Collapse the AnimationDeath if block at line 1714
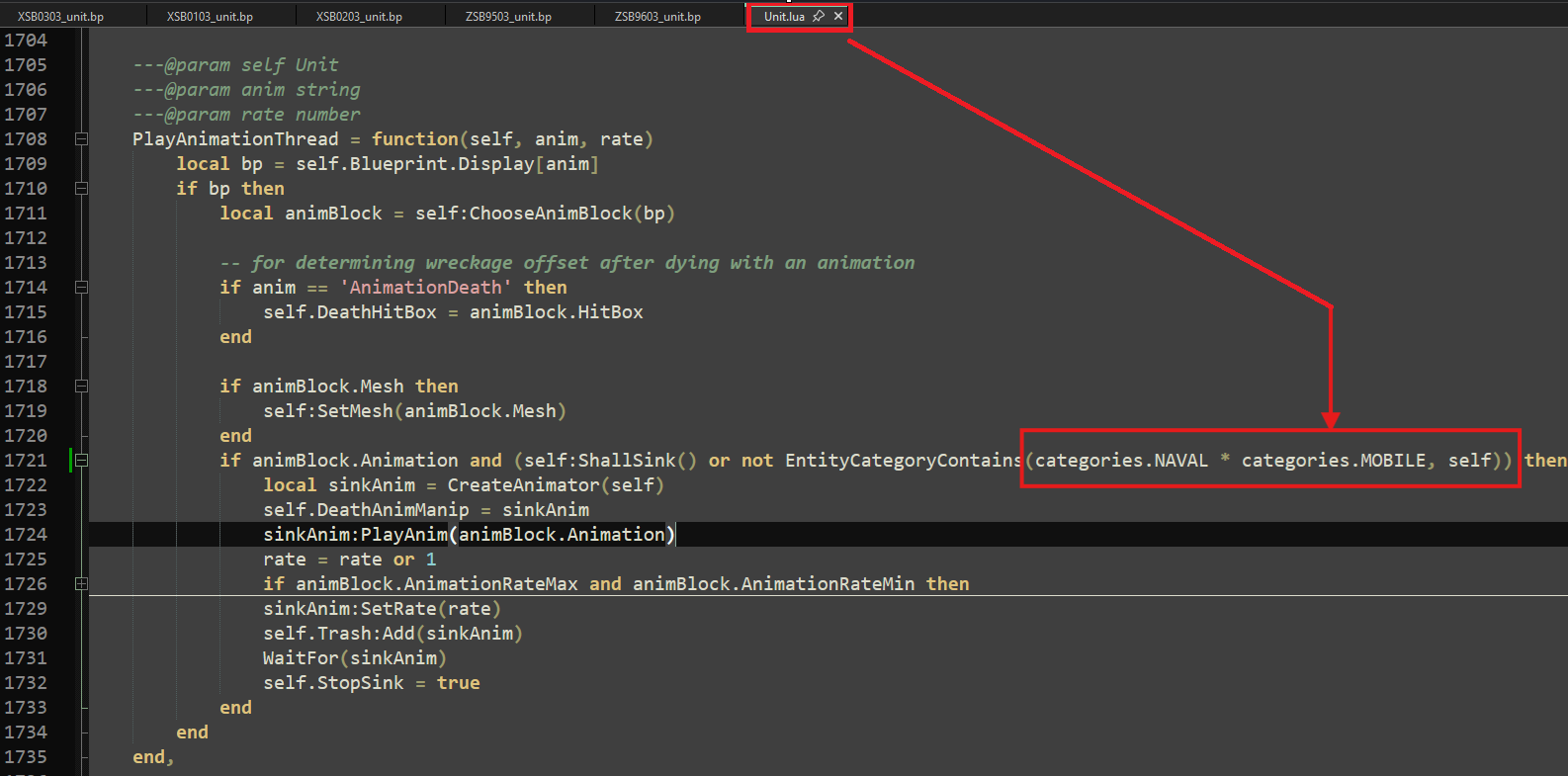Screen dimensions: 1568x776 (x=81, y=288)
